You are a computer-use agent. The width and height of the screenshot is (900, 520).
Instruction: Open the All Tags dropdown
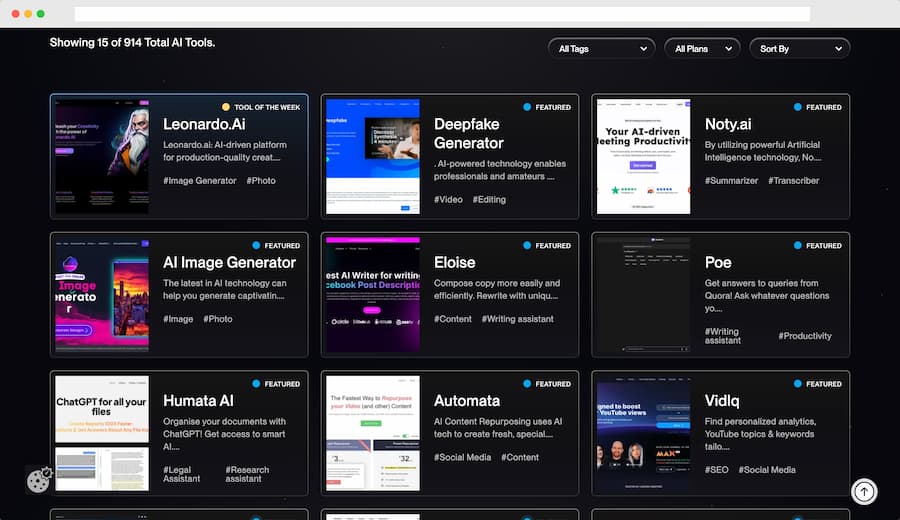[601, 49]
